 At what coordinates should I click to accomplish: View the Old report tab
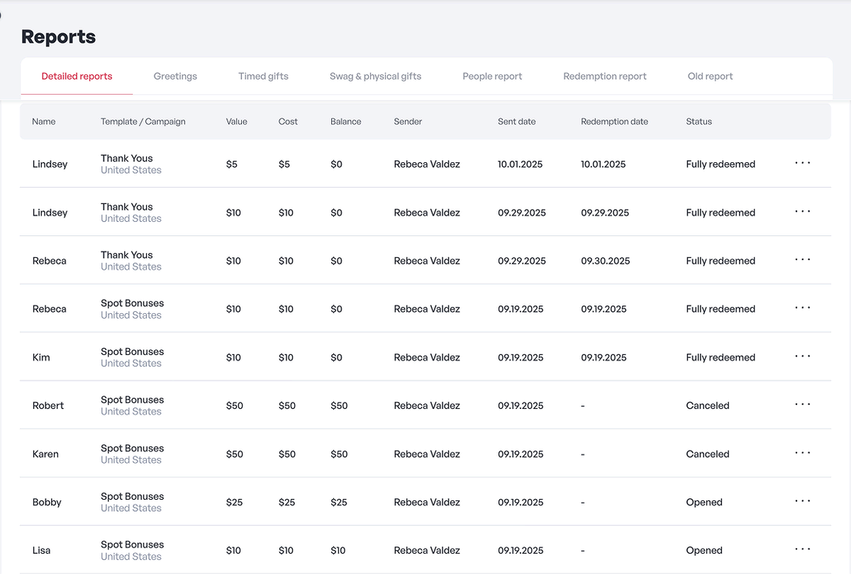[710, 76]
